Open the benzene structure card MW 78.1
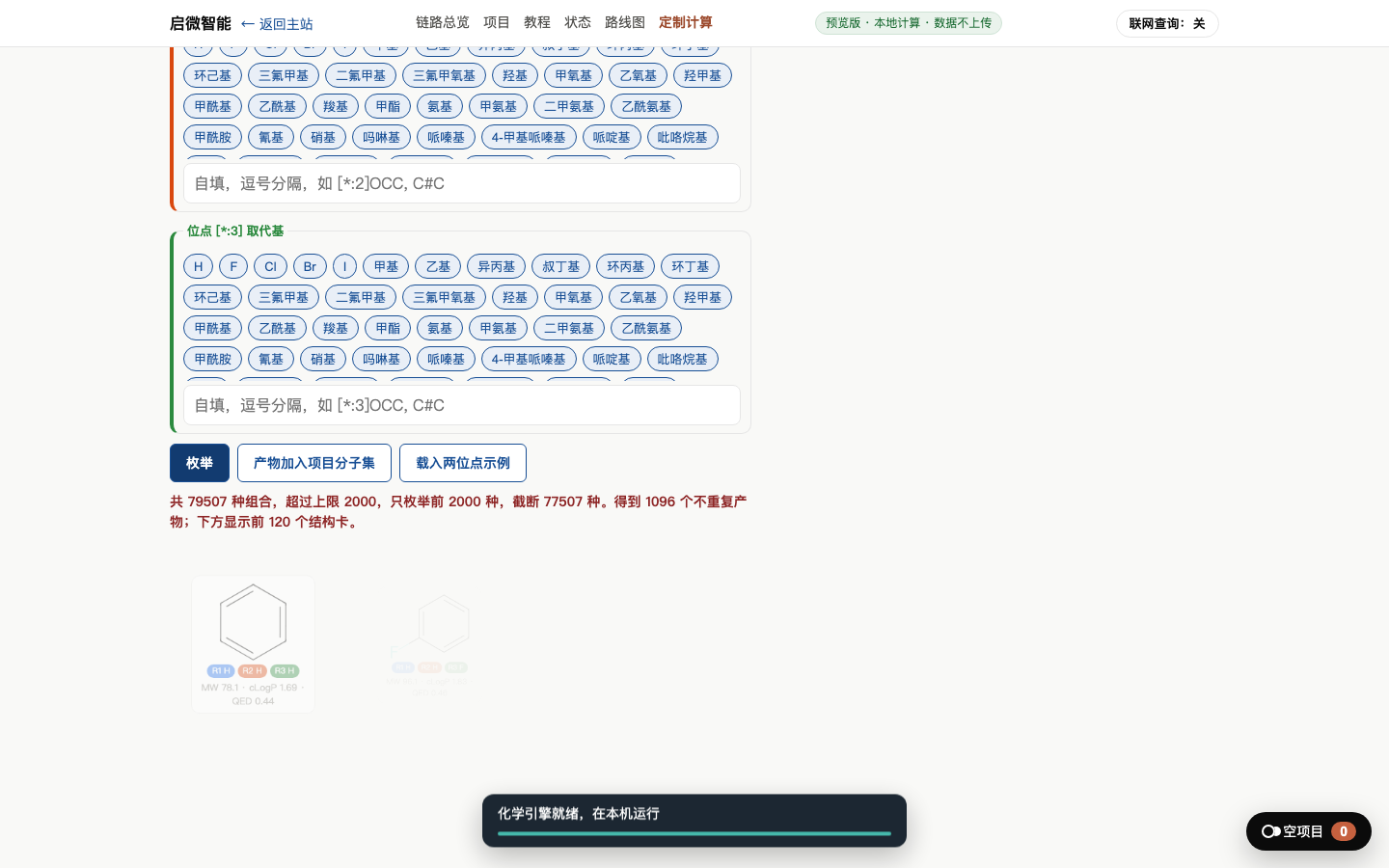Screen dimensions: 1389x868 253,644
